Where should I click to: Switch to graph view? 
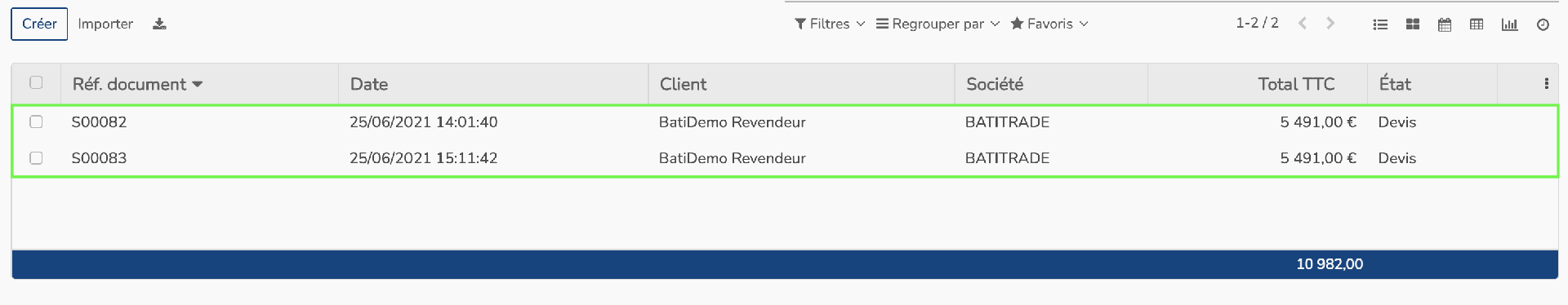click(x=1509, y=24)
